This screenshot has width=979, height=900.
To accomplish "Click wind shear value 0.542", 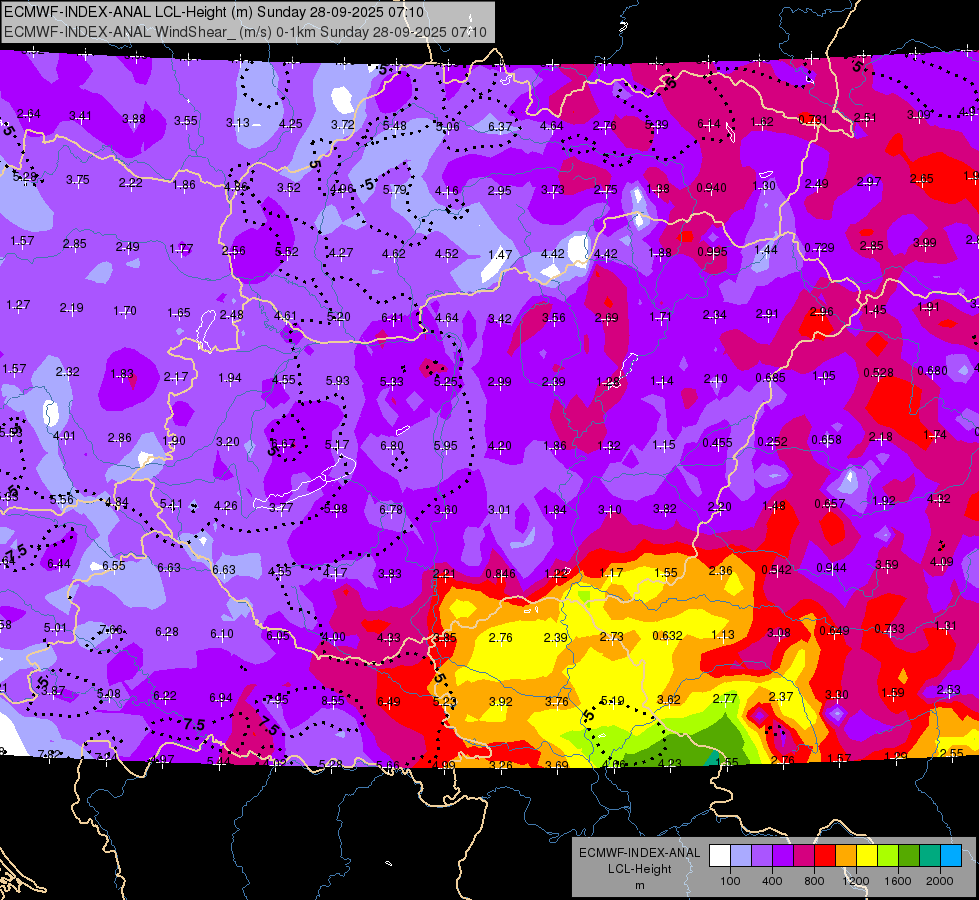I will (x=777, y=570).
